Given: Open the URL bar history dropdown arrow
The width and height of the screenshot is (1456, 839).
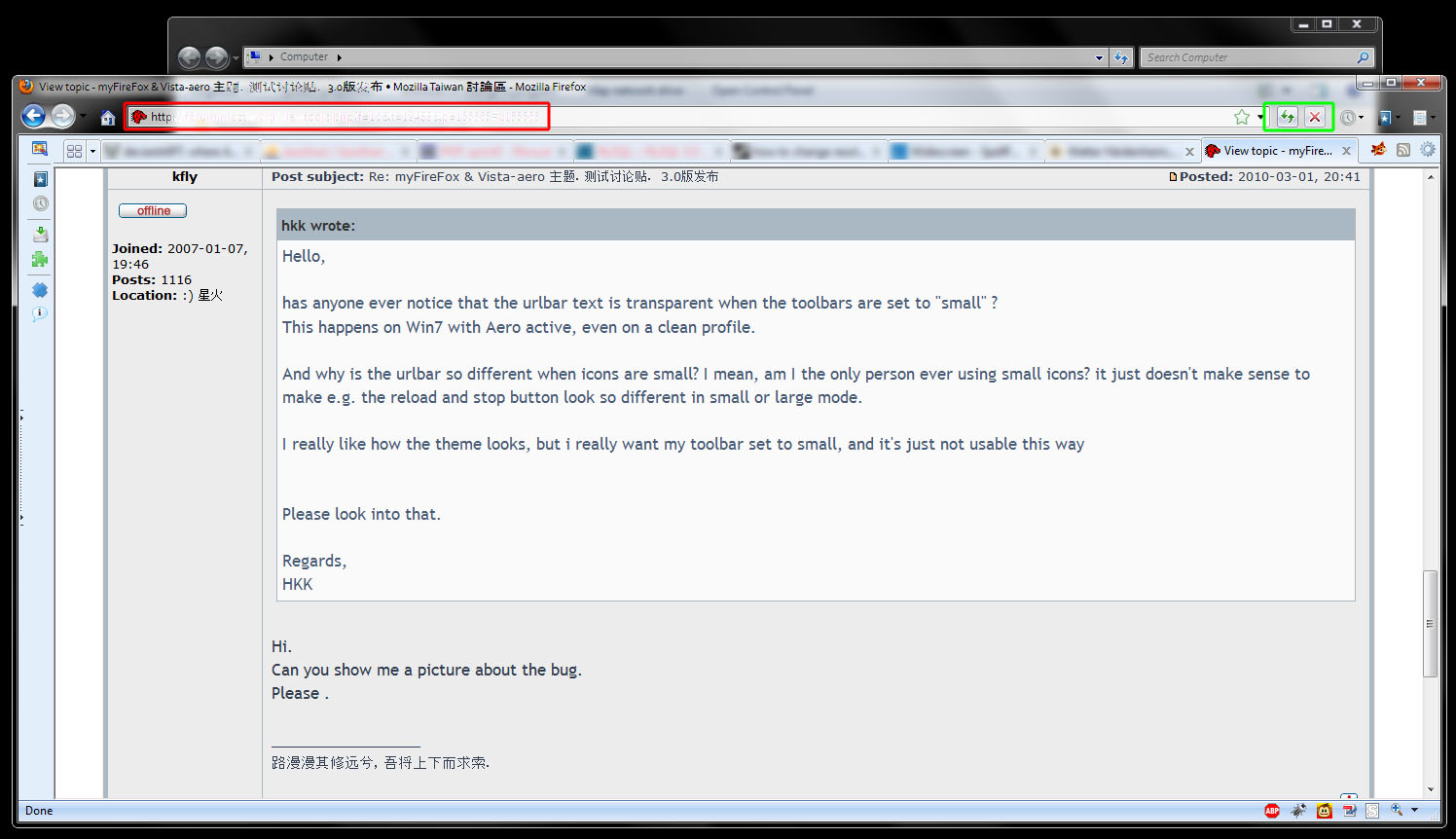Looking at the screenshot, I should pyautogui.click(x=1259, y=118).
